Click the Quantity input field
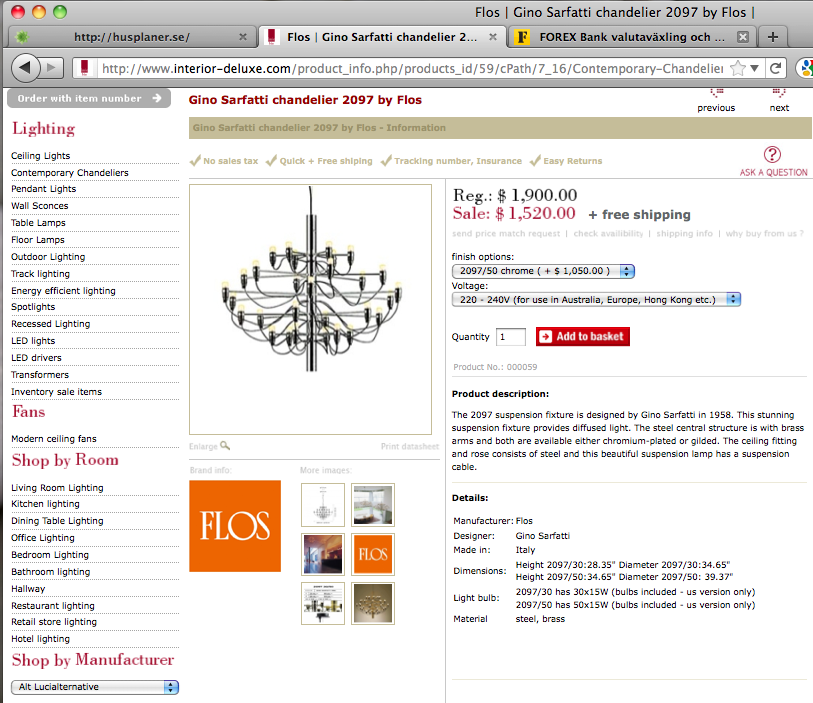 [x=511, y=337]
